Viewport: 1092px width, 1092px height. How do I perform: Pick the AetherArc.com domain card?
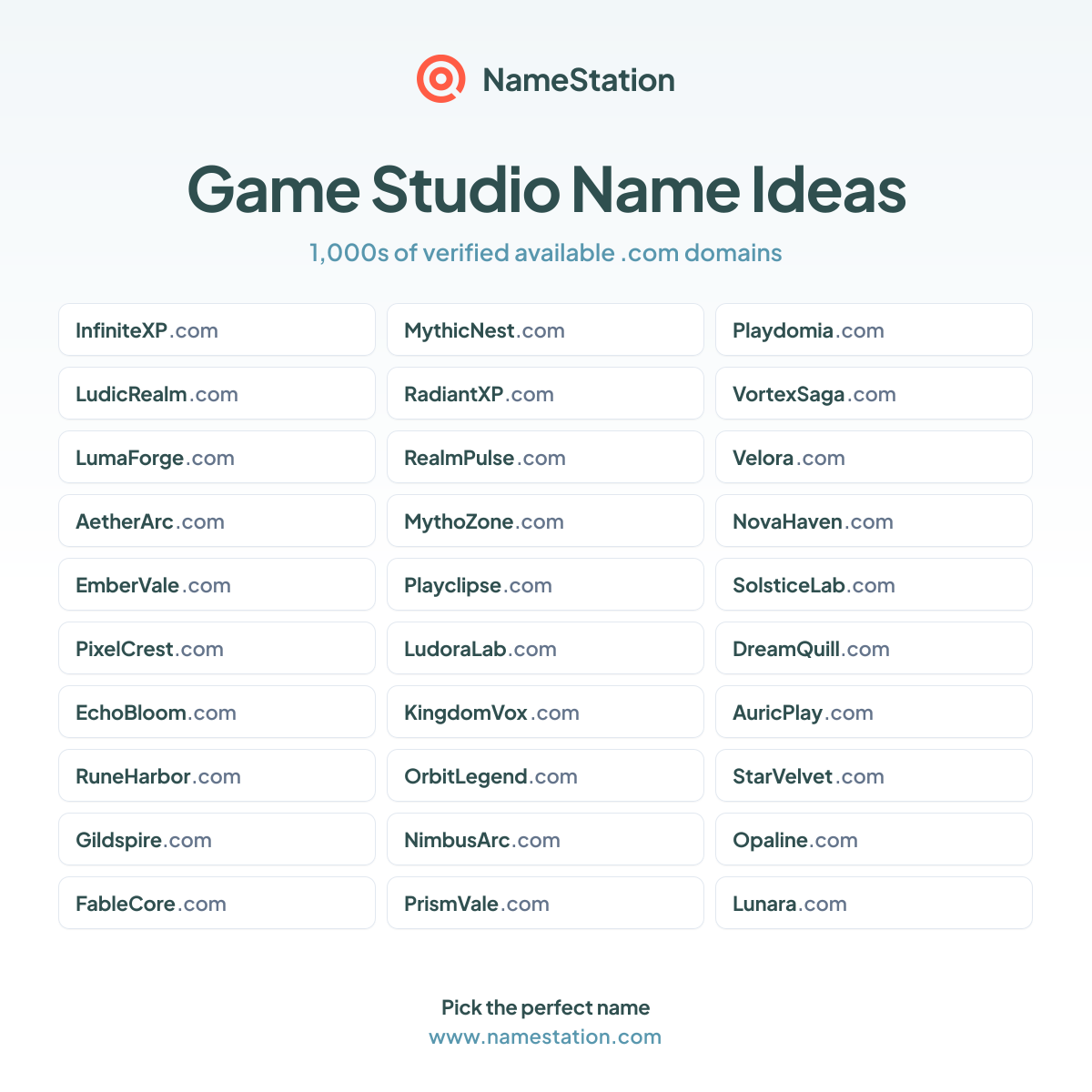click(217, 521)
